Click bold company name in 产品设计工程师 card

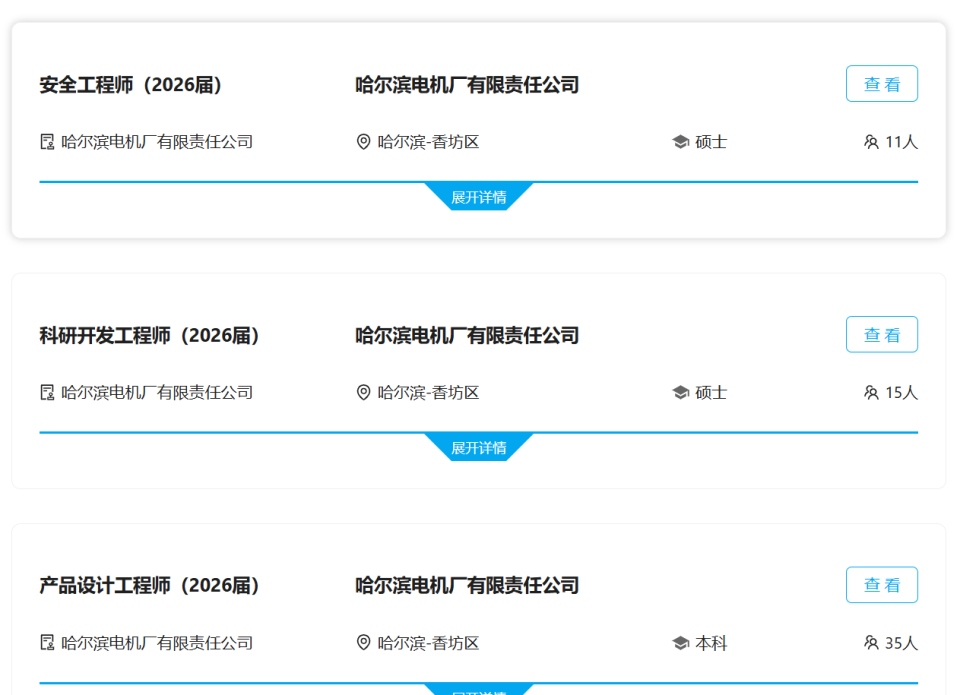pyautogui.click(x=467, y=585)
